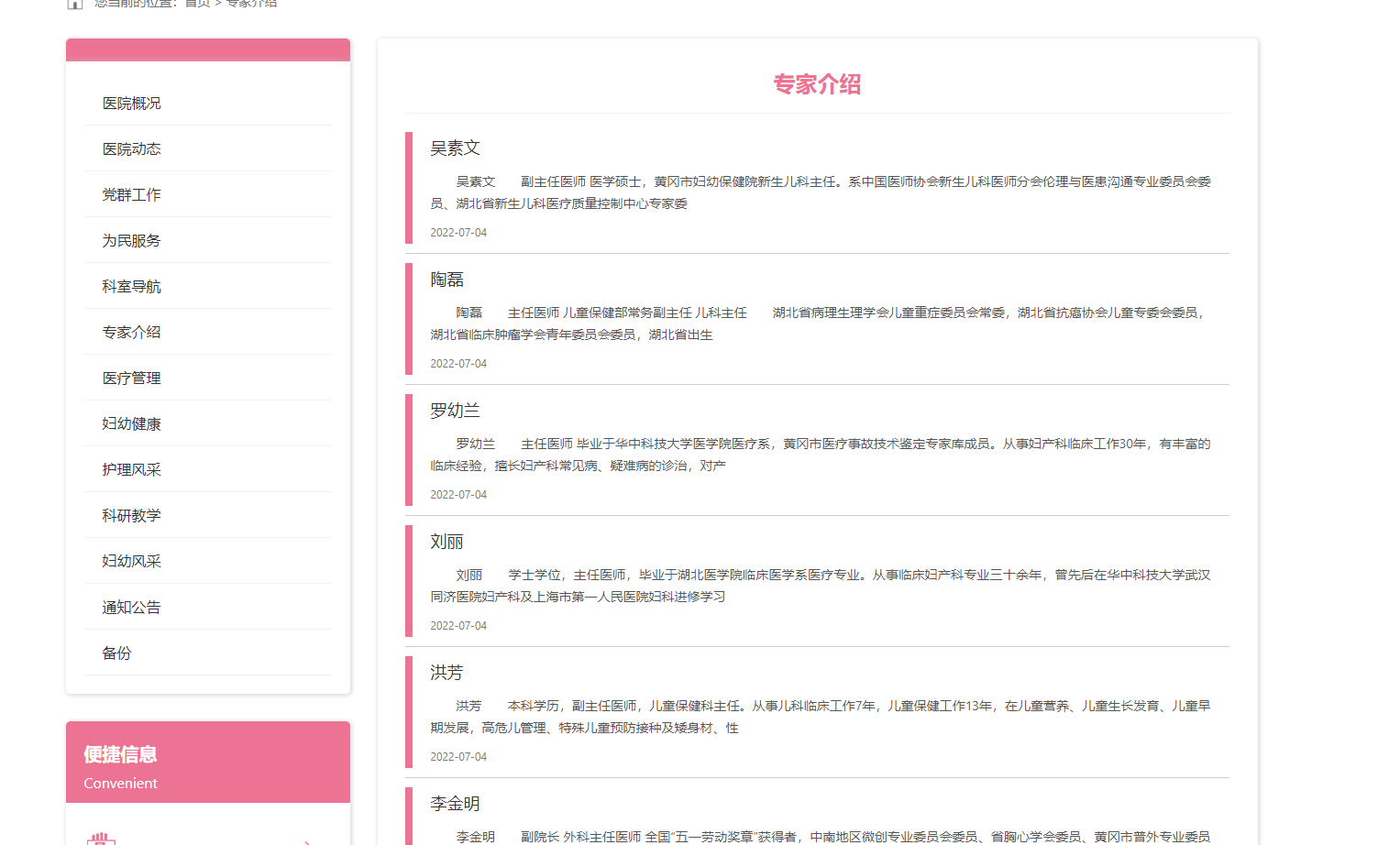Open 妇幼风采 sidebar entry
1400x845 pixels.
coord(131,562)
